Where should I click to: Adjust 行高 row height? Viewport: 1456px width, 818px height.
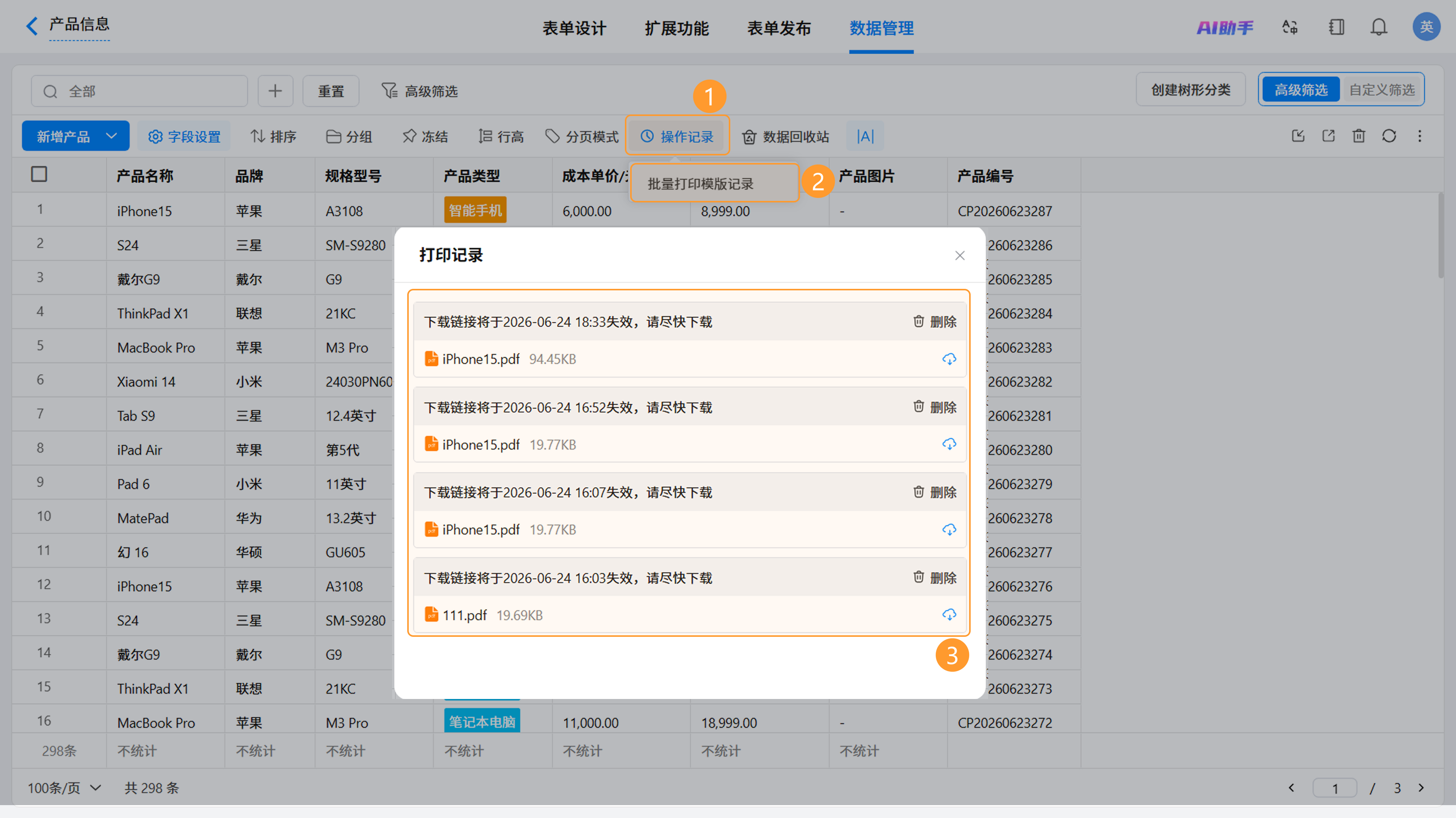point(501,136)
